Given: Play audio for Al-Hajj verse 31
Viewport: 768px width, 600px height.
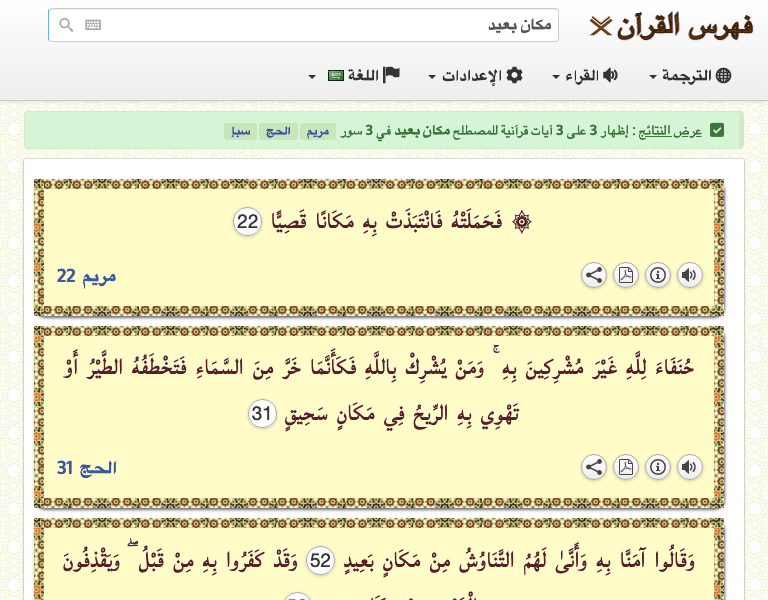Looking at the screenshot, I should pos(689,467).
